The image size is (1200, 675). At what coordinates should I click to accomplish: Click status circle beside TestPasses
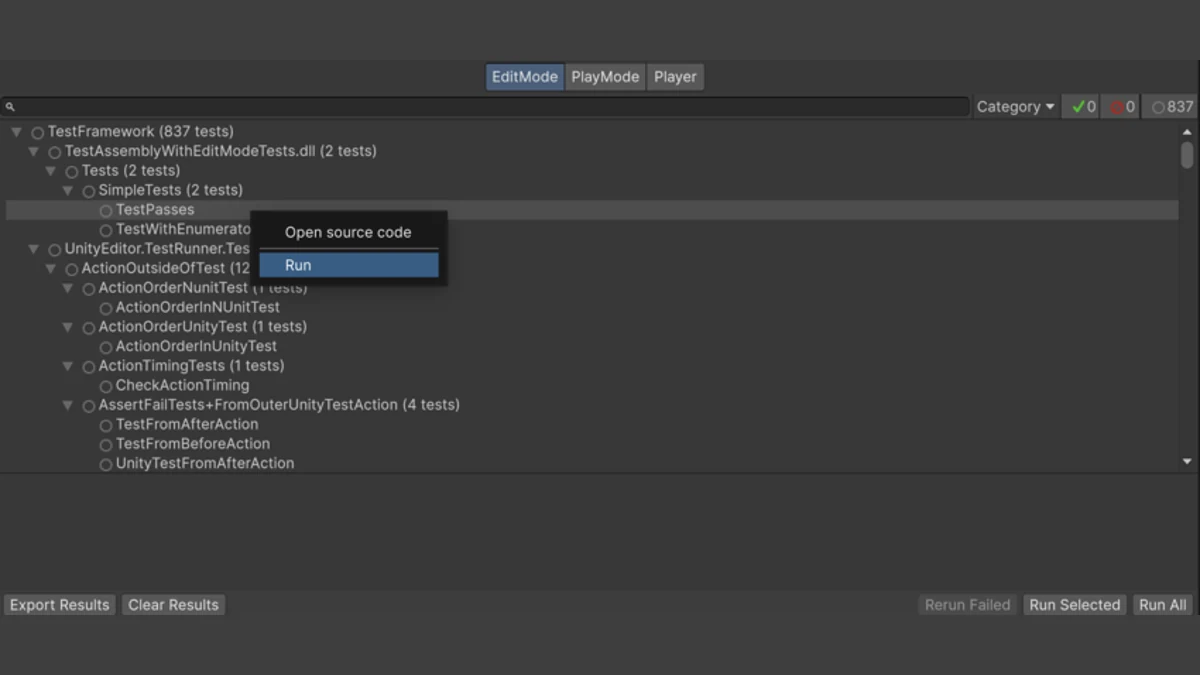point(106,211)
